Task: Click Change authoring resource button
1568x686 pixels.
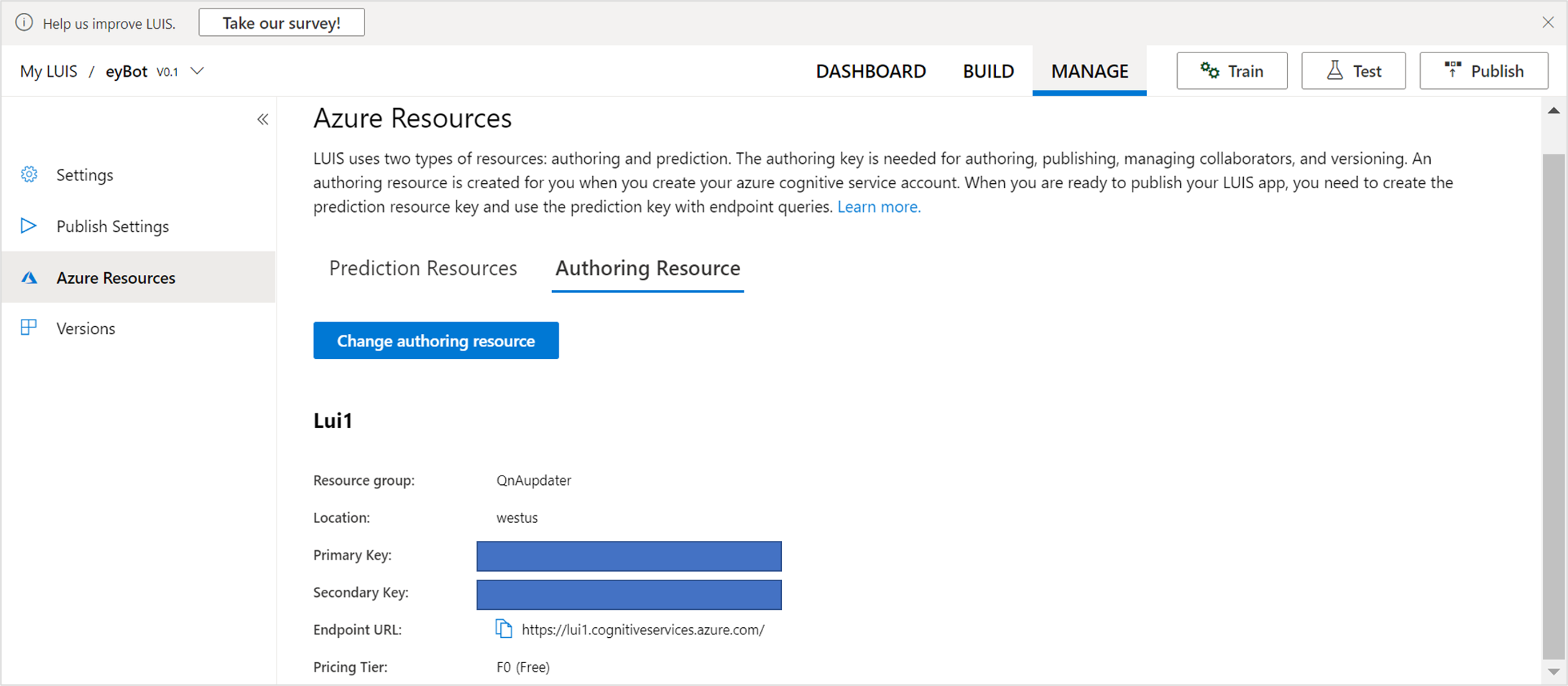Action: click(x=436, y=340)
